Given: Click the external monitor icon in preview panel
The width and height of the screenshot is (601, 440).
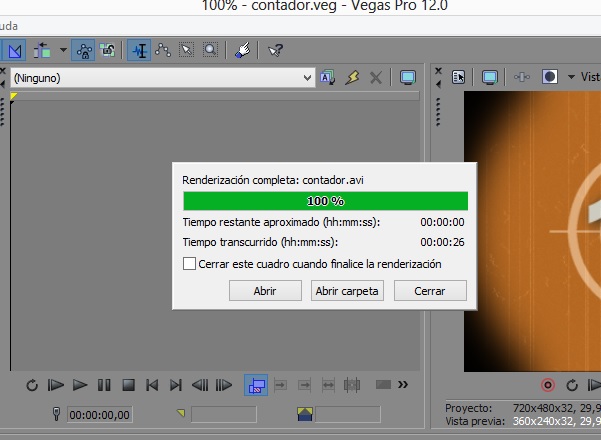Looking at the screenshot, I should click(489, 77).
